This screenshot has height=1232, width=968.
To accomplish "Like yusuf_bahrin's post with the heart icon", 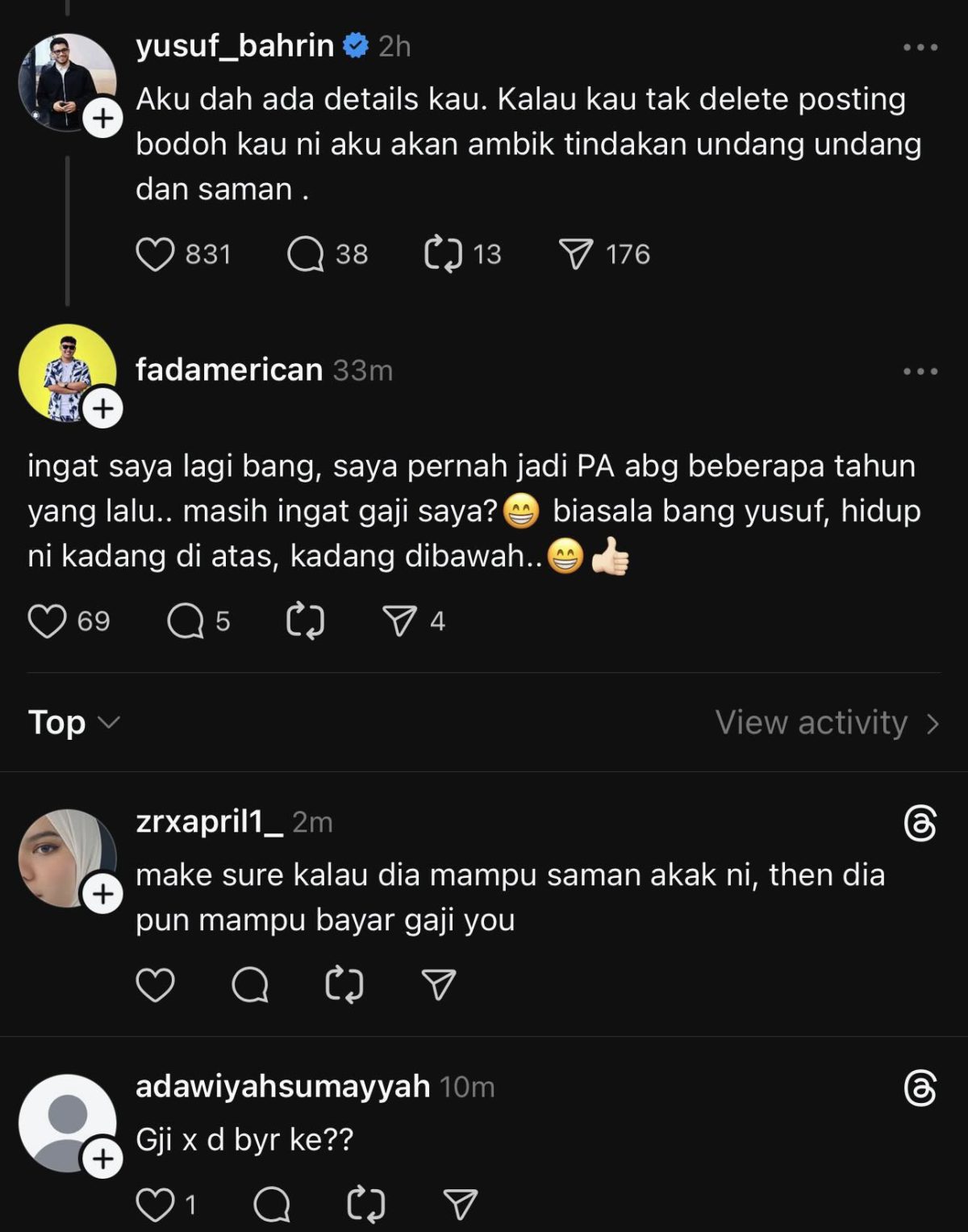I will pyautogui.click(x=155, y=254).
